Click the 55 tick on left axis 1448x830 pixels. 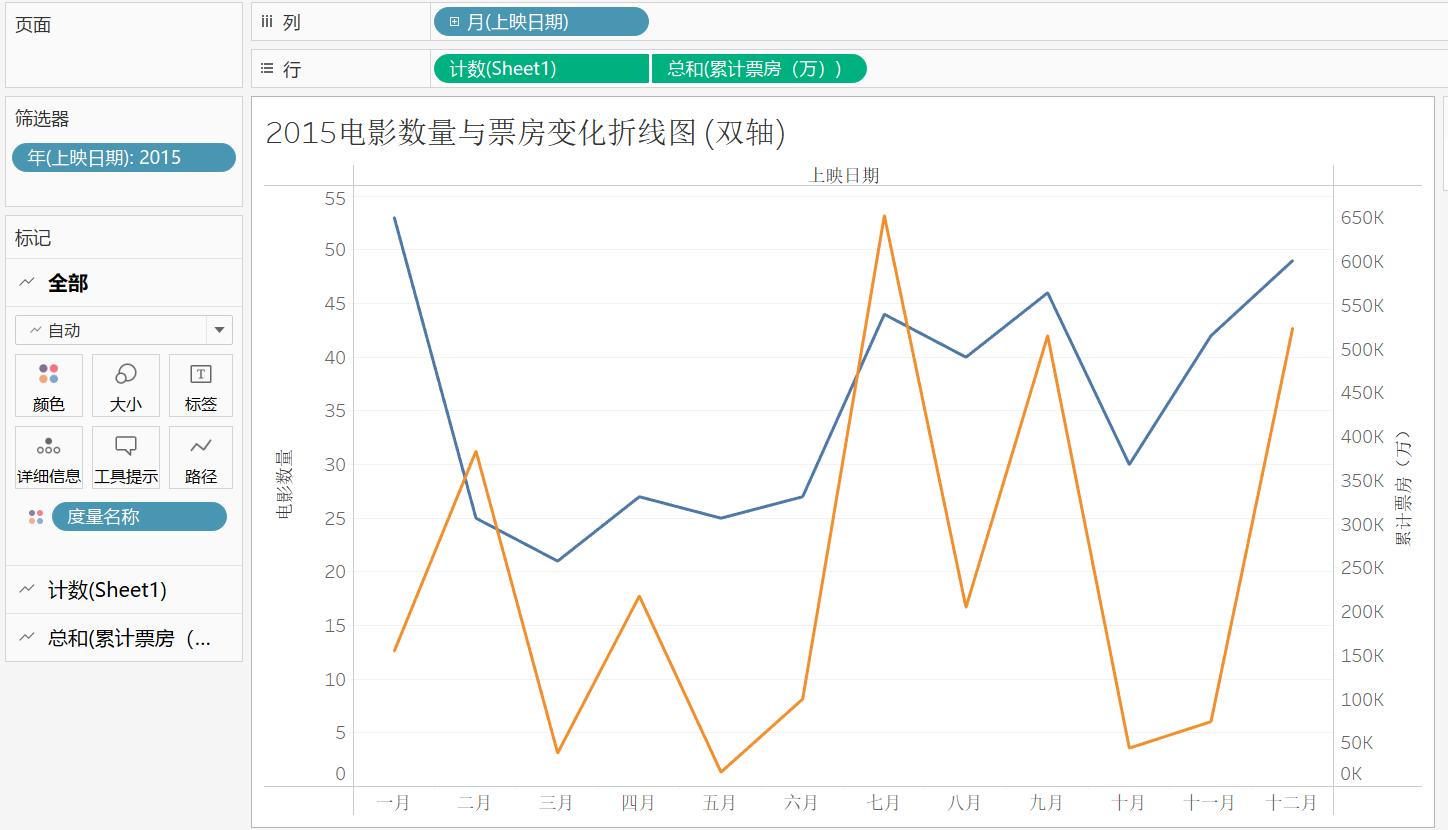click(335, 198)
